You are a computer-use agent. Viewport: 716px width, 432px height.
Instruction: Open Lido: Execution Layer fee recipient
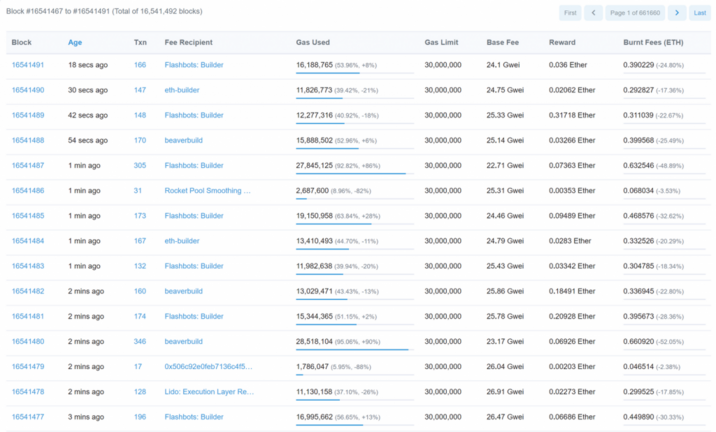pos(209,391)
